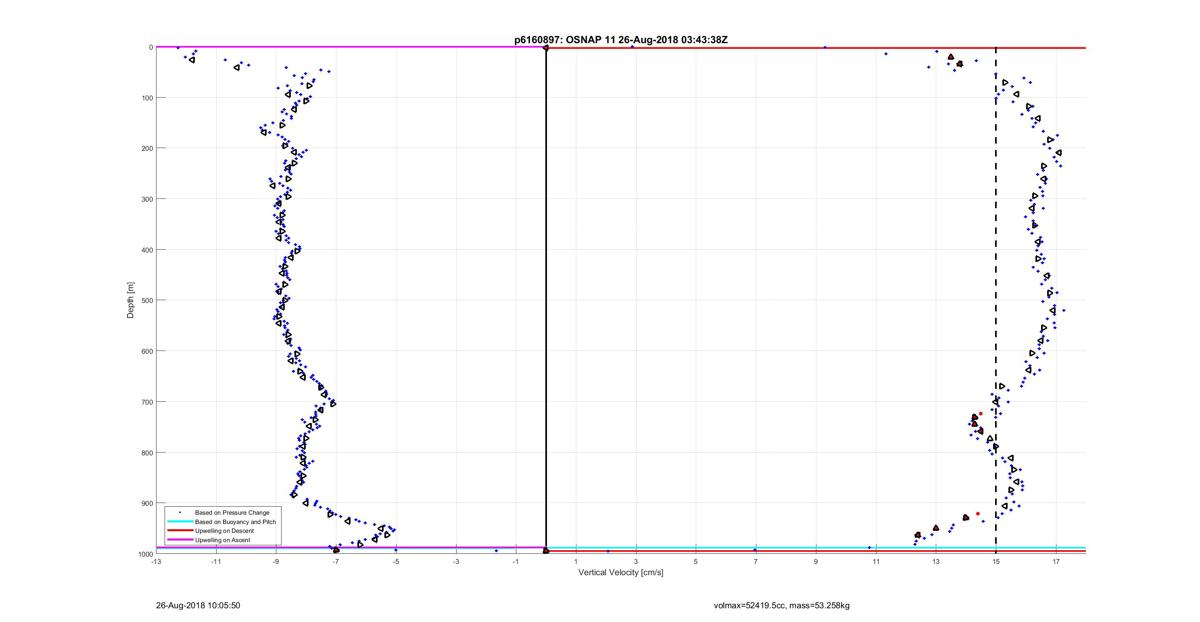Click x-axis tick label -5
This screenshot has width=1200, height=622.
[x=396, y=560]
